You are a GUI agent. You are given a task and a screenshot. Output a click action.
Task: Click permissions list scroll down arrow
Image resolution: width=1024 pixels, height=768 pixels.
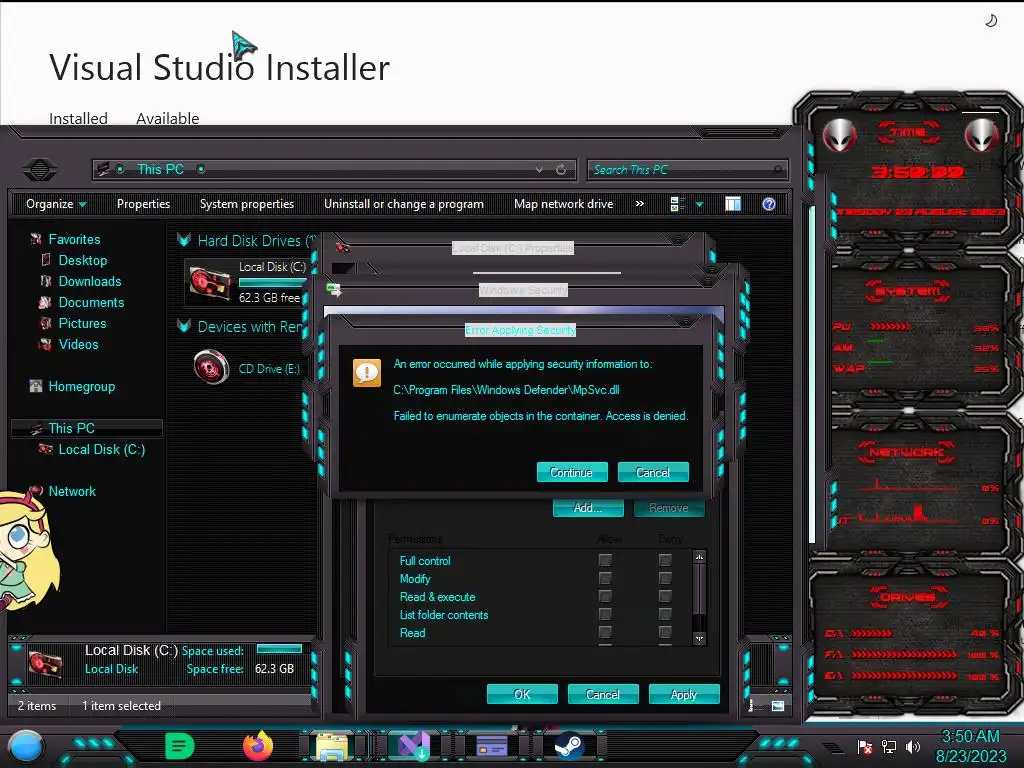699,638
